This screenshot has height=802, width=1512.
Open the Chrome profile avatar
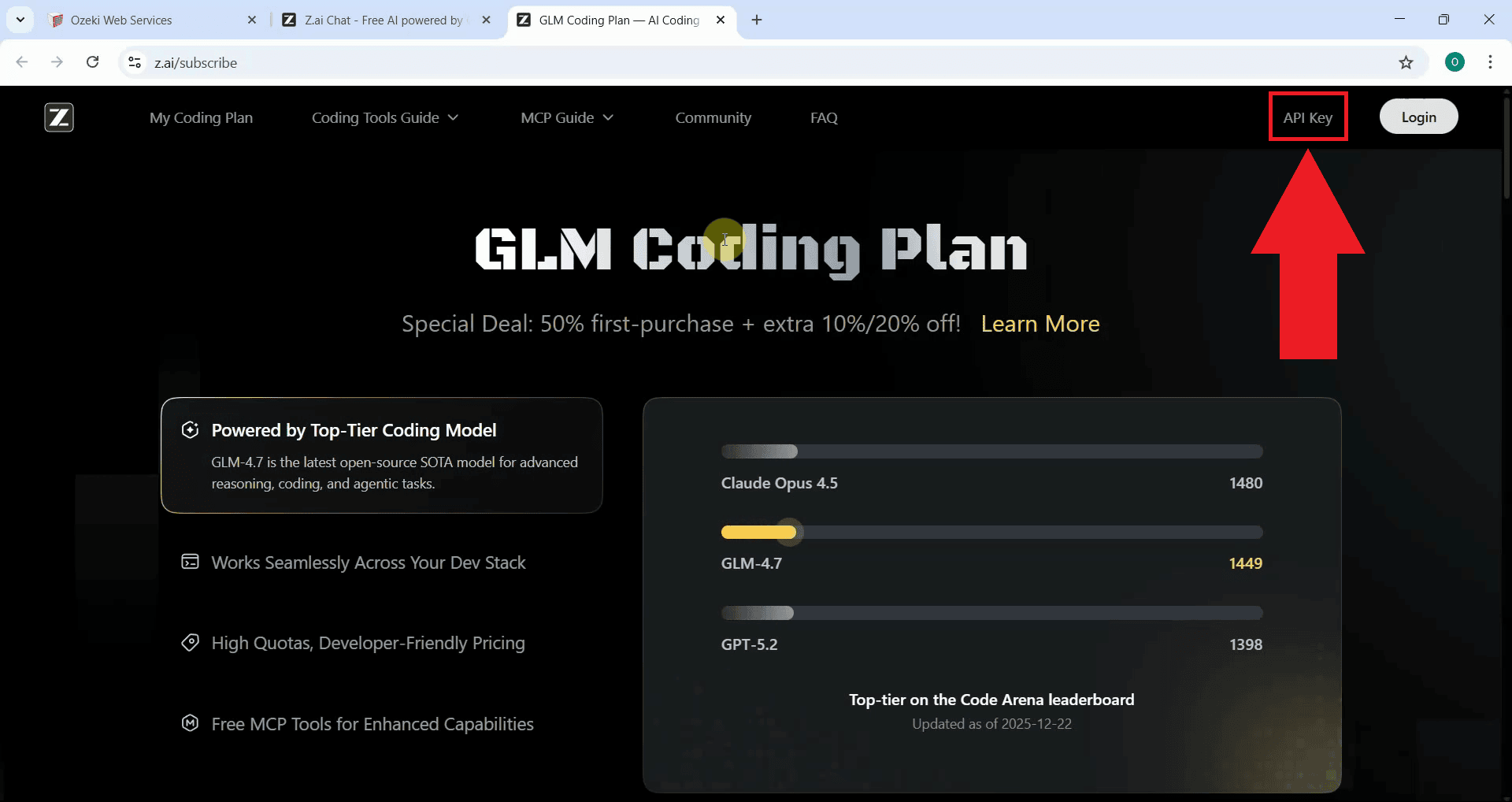pyautogui.click(x=1454, y=62)
